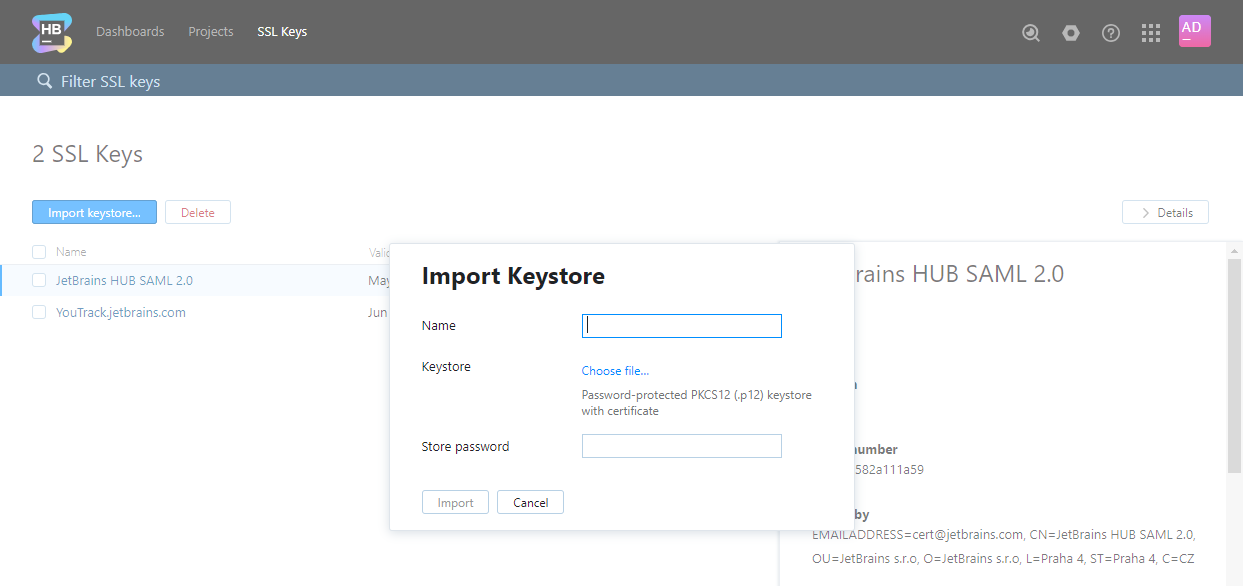Expand details using the Details chevron
This screenshot has height=586, width=1243.
click(1165, 212)
